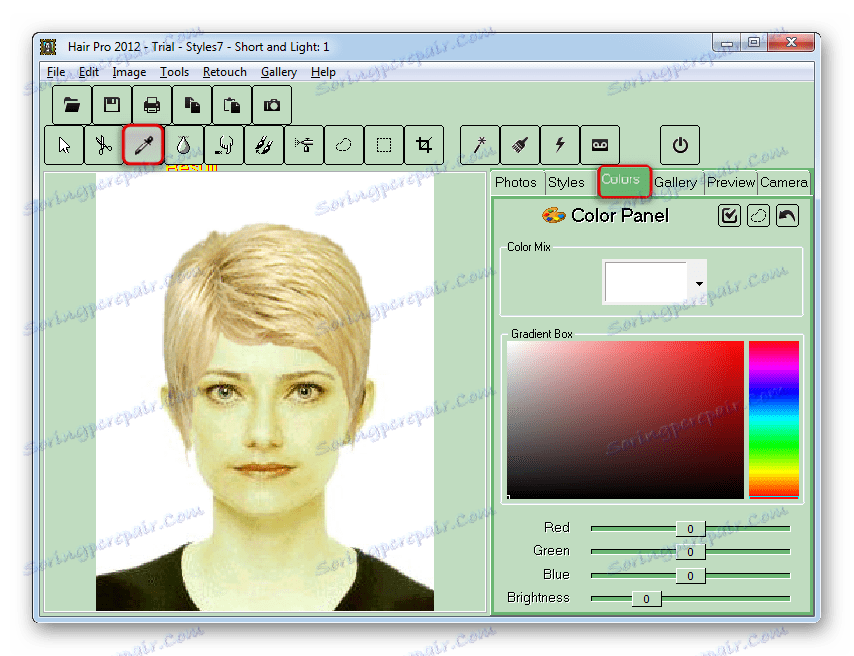
Task: Open the Tools menu
Action: [x=174, y=72]
